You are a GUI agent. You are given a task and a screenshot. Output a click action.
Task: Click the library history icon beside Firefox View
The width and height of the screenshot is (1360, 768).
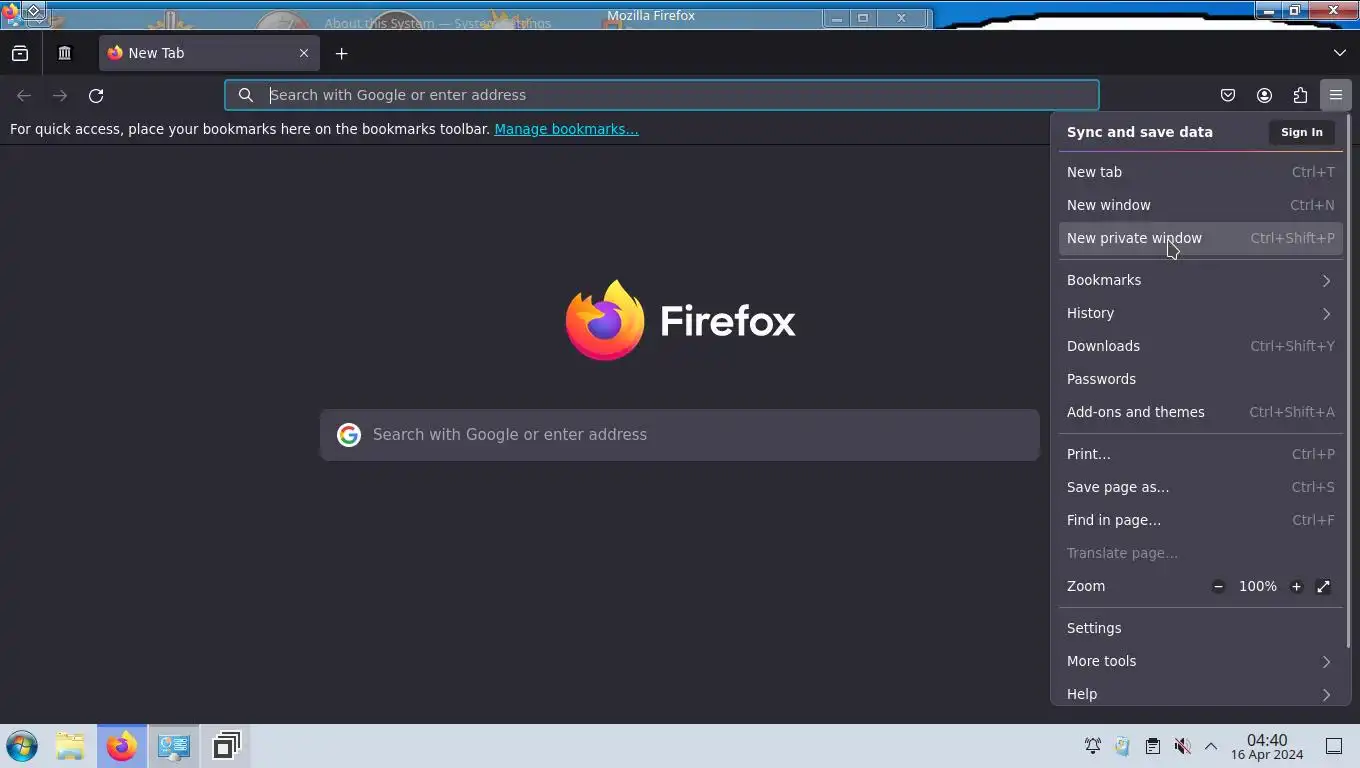[x=65, y=53]
